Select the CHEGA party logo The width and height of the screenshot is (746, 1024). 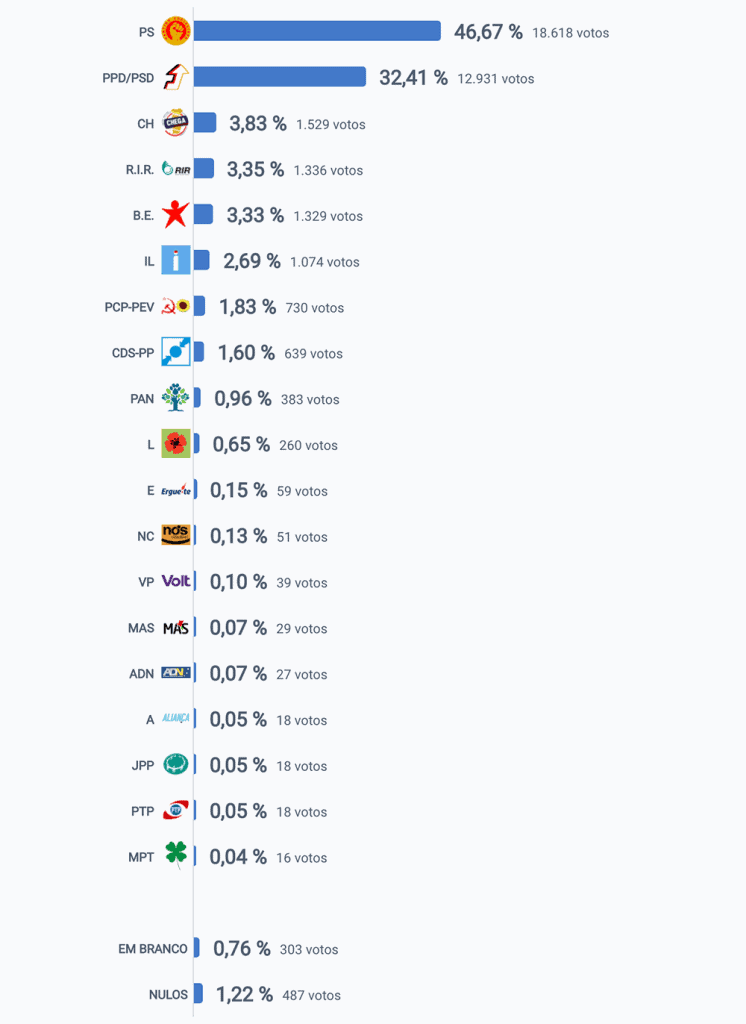[176, 123]
